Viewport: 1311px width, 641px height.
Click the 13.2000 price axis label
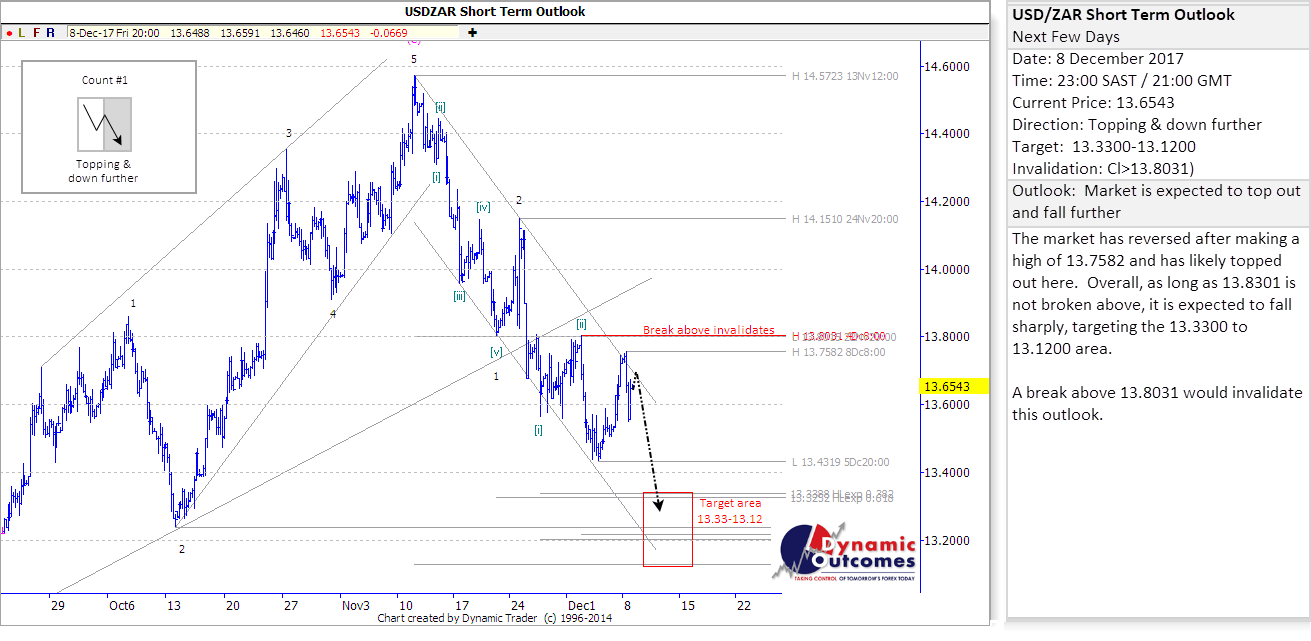(x=946, y=541)
